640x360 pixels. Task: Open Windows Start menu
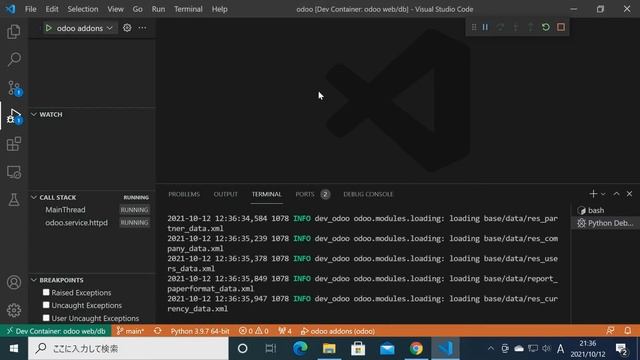(x=14, y=349)
